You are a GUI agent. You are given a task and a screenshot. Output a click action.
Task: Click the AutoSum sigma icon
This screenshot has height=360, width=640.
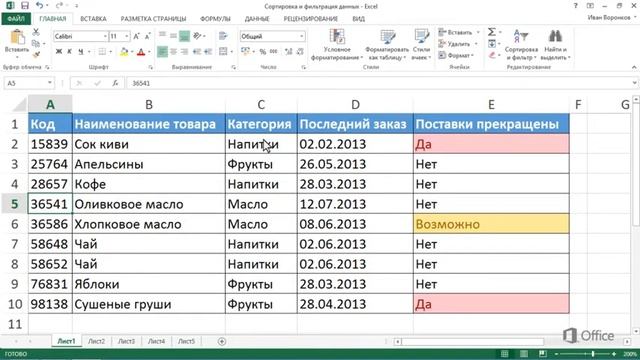[492, 32]
